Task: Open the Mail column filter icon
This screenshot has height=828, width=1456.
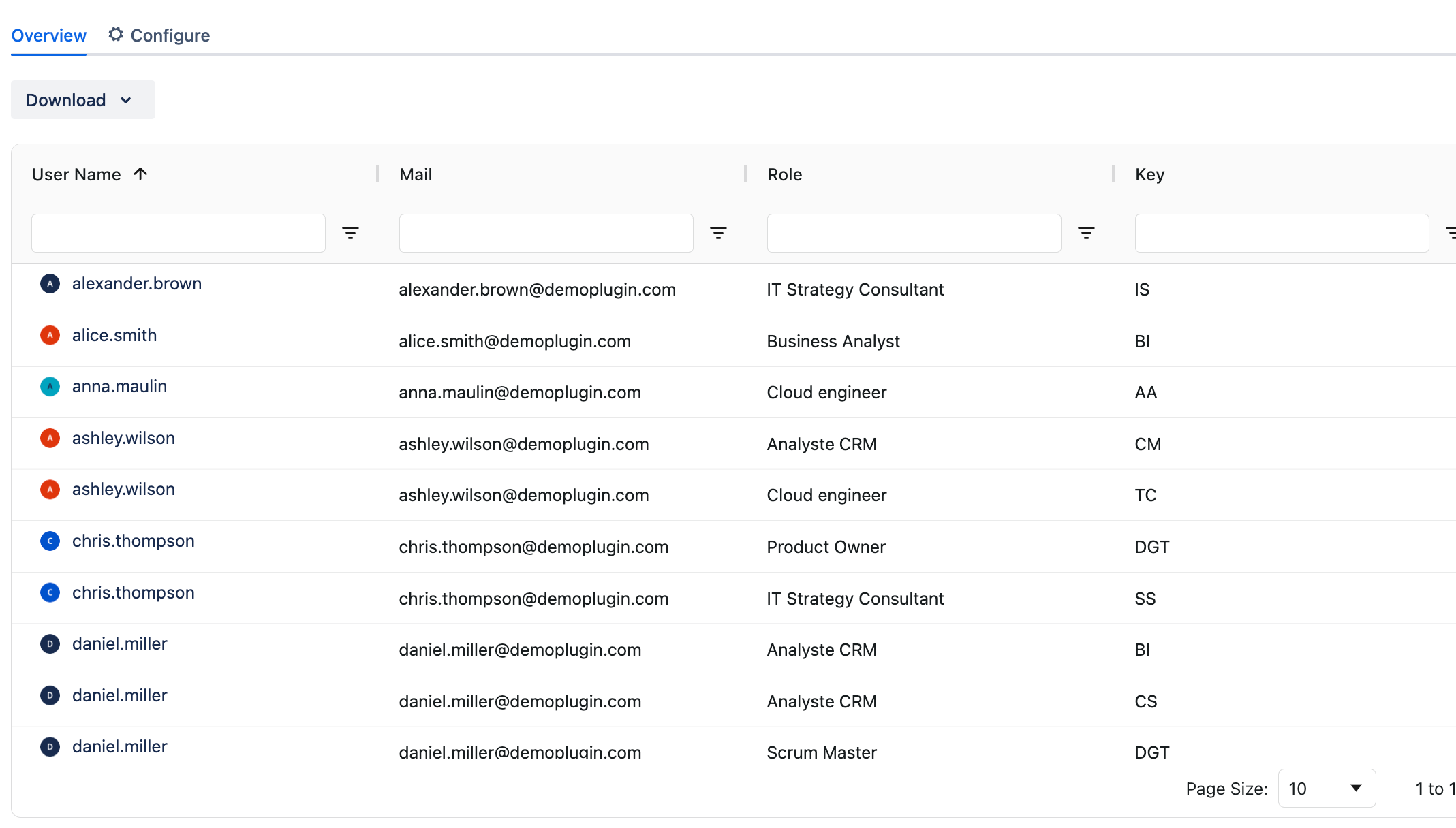Action: click(x=718, y=234)
